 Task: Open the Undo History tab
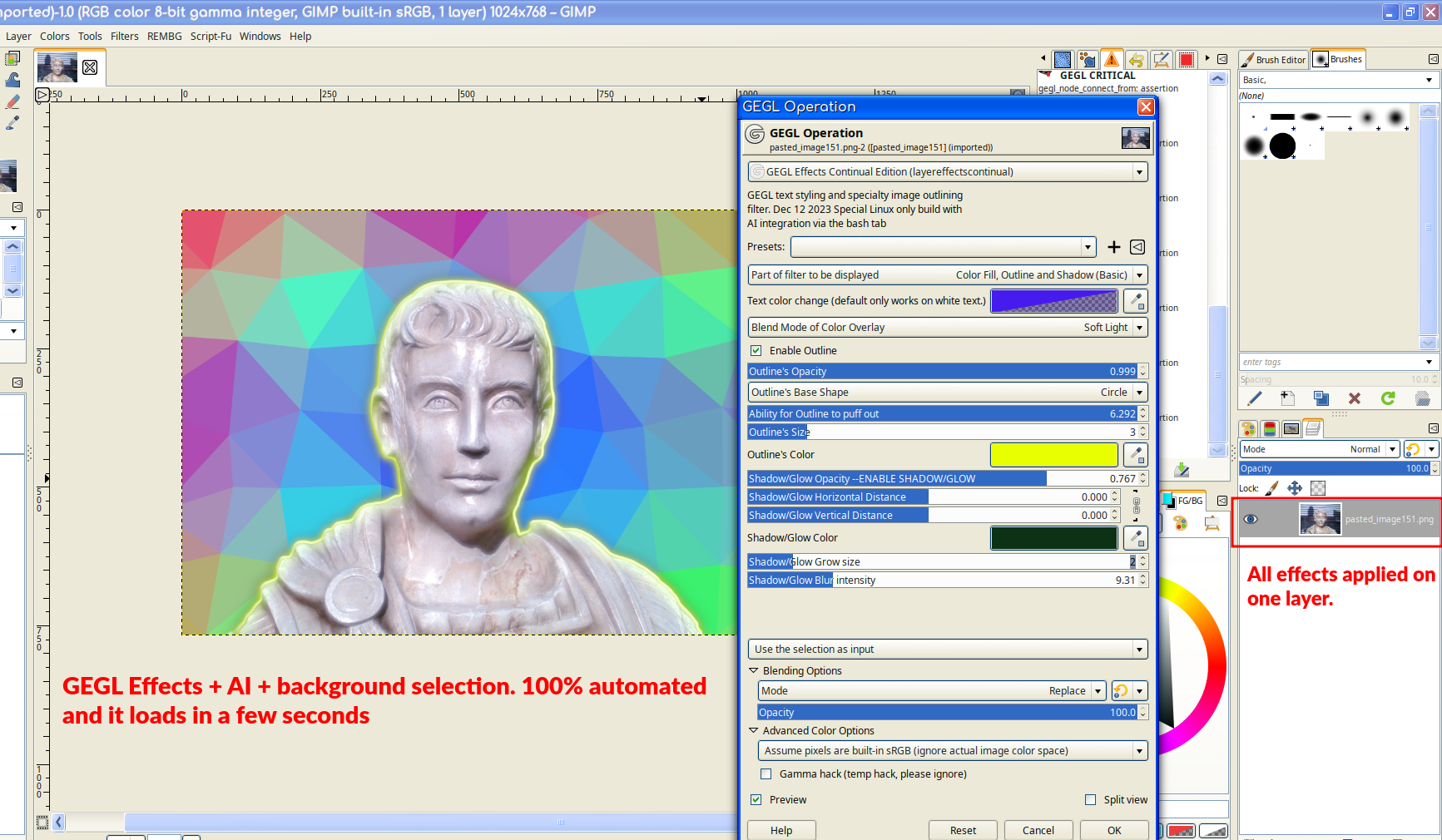1137,60
